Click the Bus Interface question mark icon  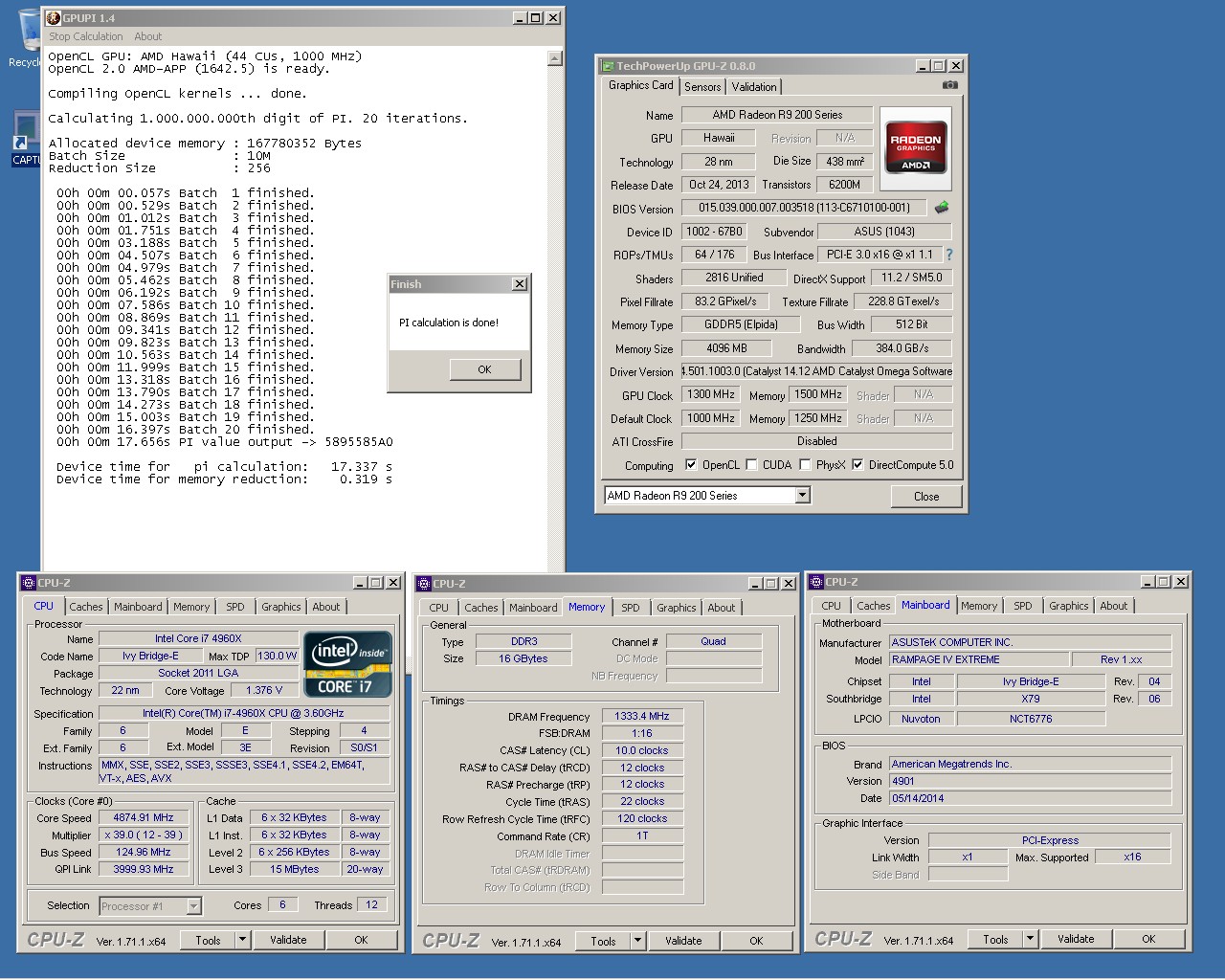pyautogui.click(x=949, y=255)
